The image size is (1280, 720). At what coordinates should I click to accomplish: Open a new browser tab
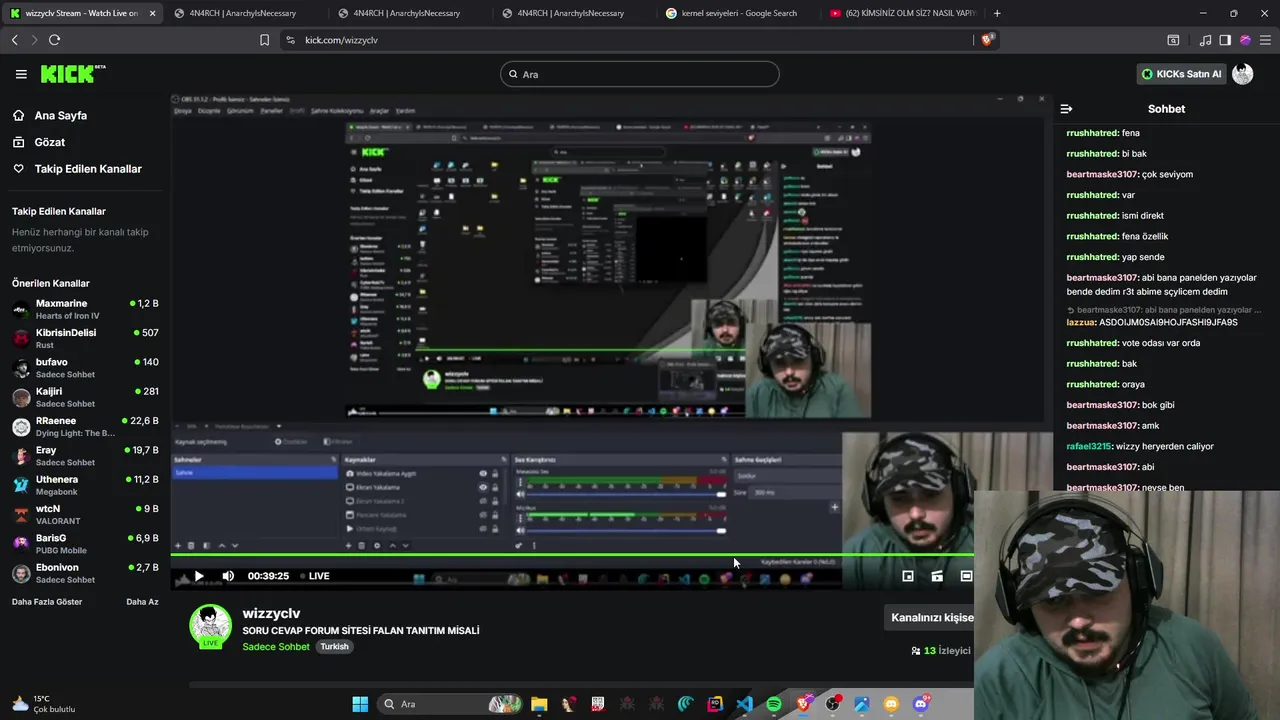pos(997,13)
